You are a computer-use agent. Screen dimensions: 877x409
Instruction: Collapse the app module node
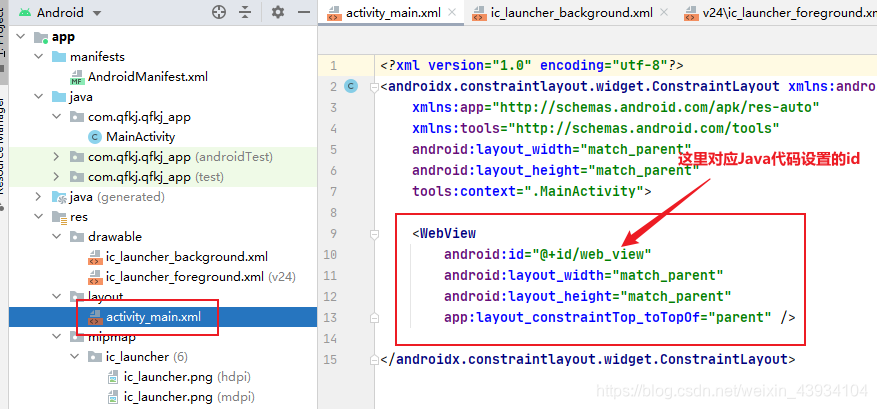click(x=21, y=37)
